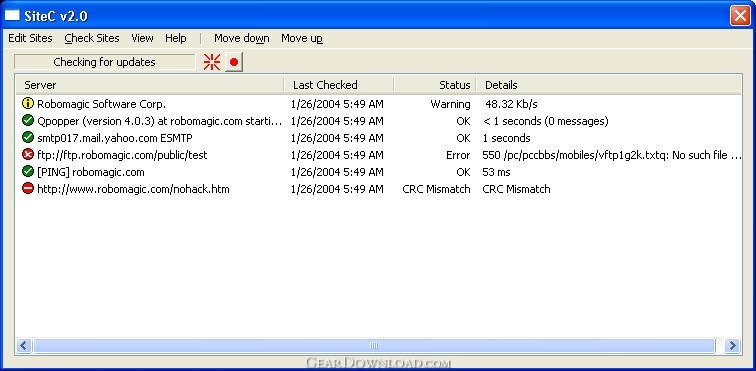Image resolution: width=756 pixels, height=371 pixels.
Task: Click the Last Checked date in the Robomagic Software Corp. row
Action: click(338, 104)
